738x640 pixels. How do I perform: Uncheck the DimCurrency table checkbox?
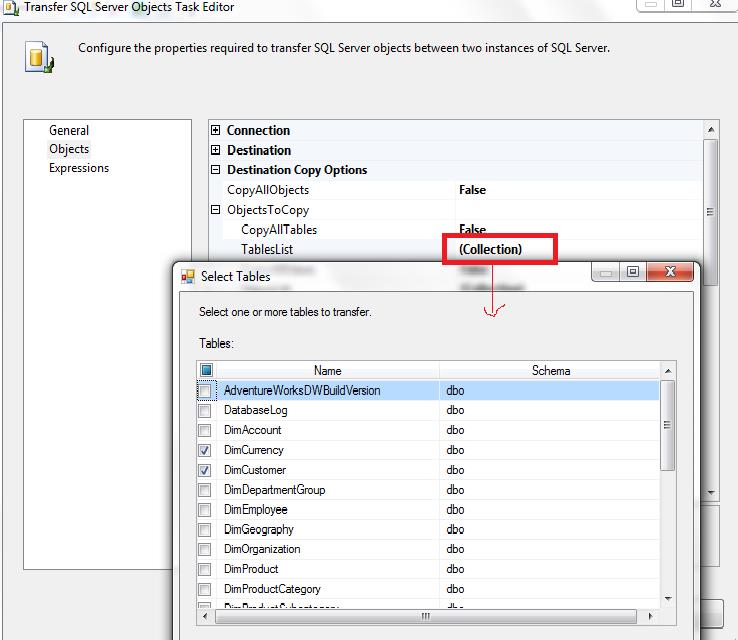coord(205,450)
